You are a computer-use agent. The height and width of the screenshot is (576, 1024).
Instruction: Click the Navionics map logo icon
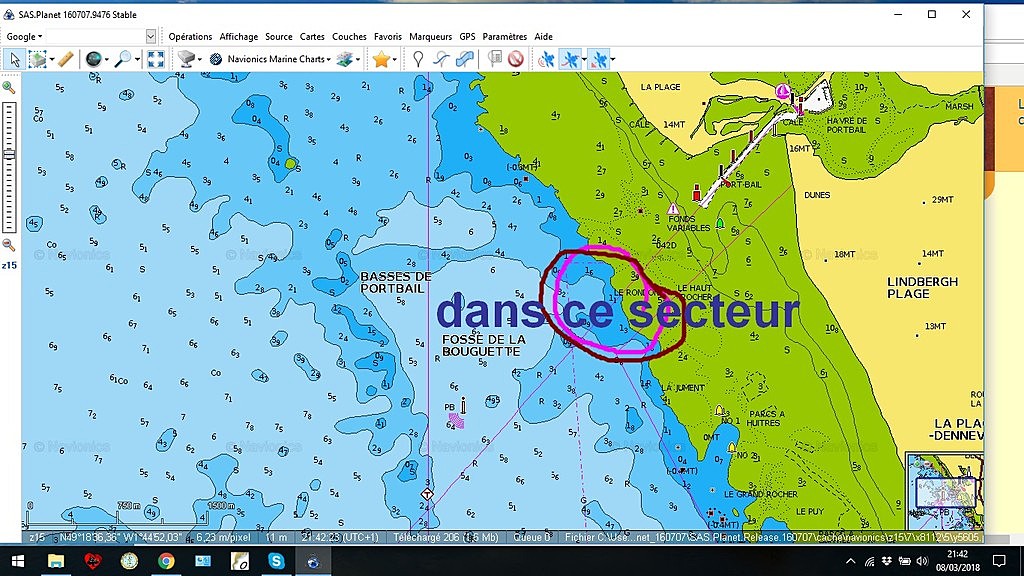[x=216, y=59]
